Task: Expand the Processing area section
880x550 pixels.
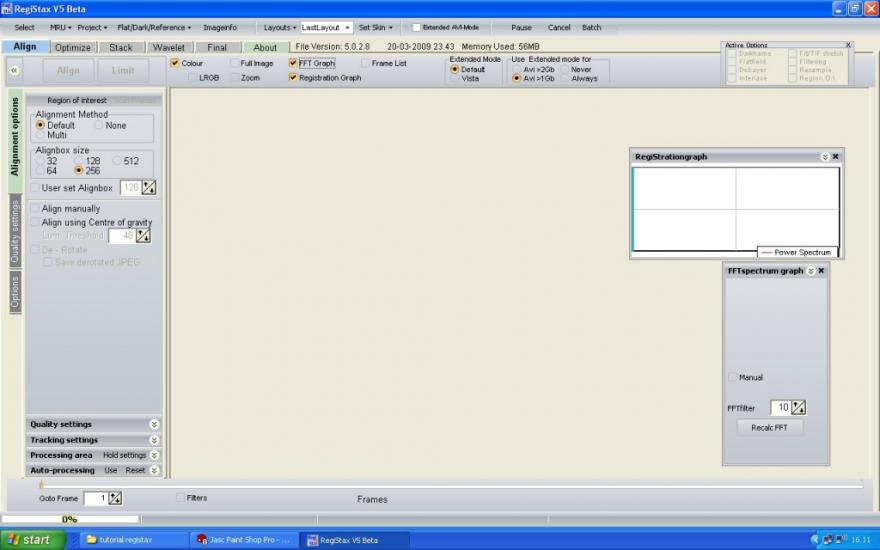Action: [154, 455]
